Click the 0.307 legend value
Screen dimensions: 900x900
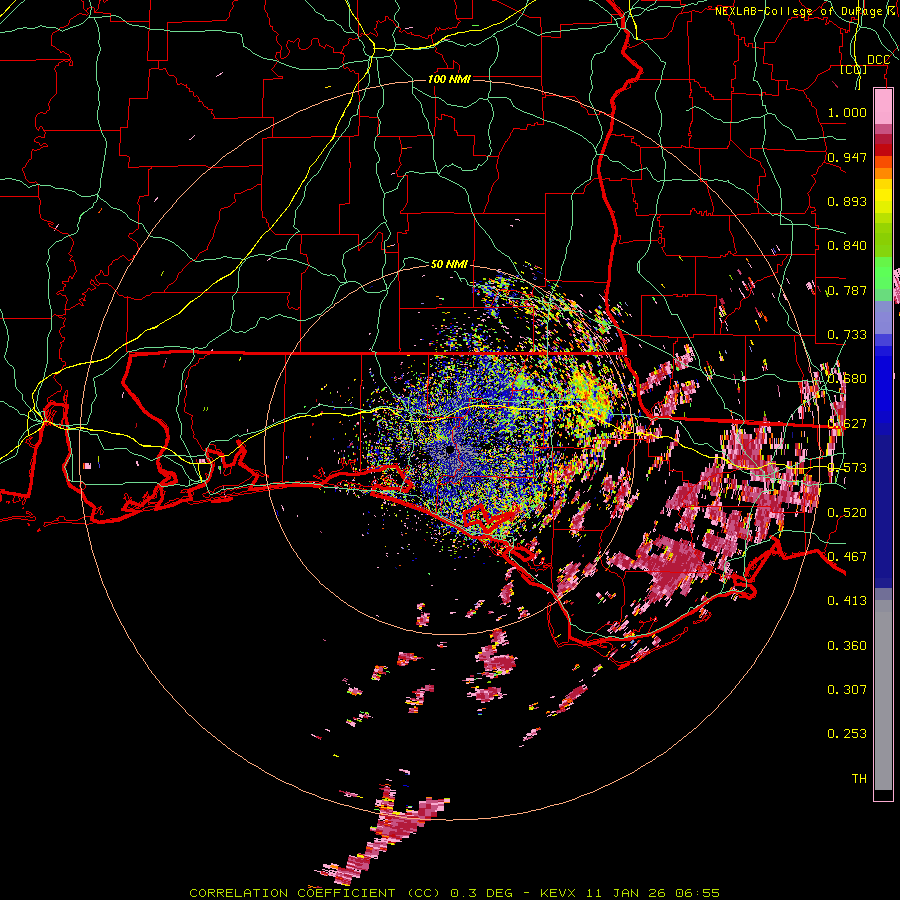847,689
